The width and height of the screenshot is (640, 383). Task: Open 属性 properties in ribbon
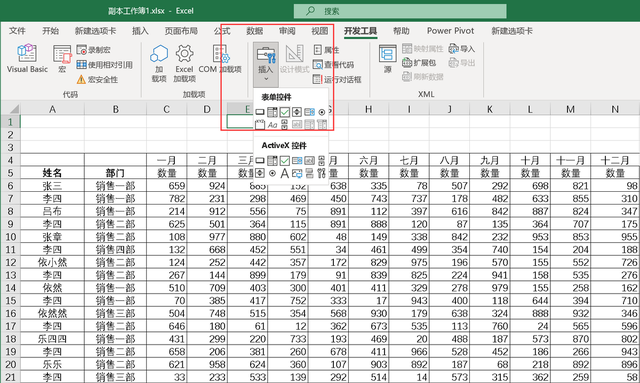[x=327, y=50]
